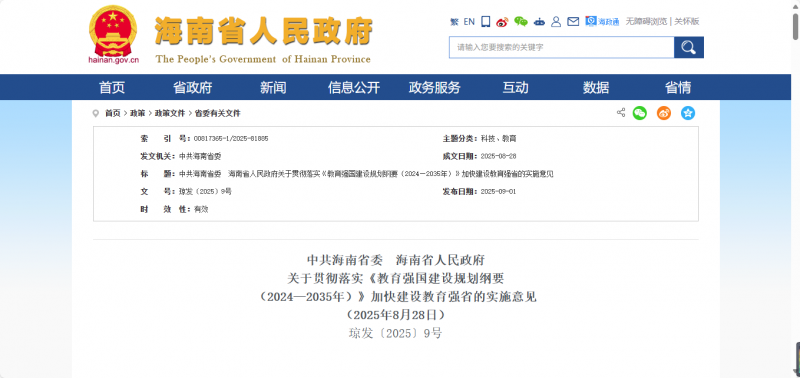Screen dimensions: 800x378
Task: Open the 新闻 navigation menu
Action: pos(273,88)
